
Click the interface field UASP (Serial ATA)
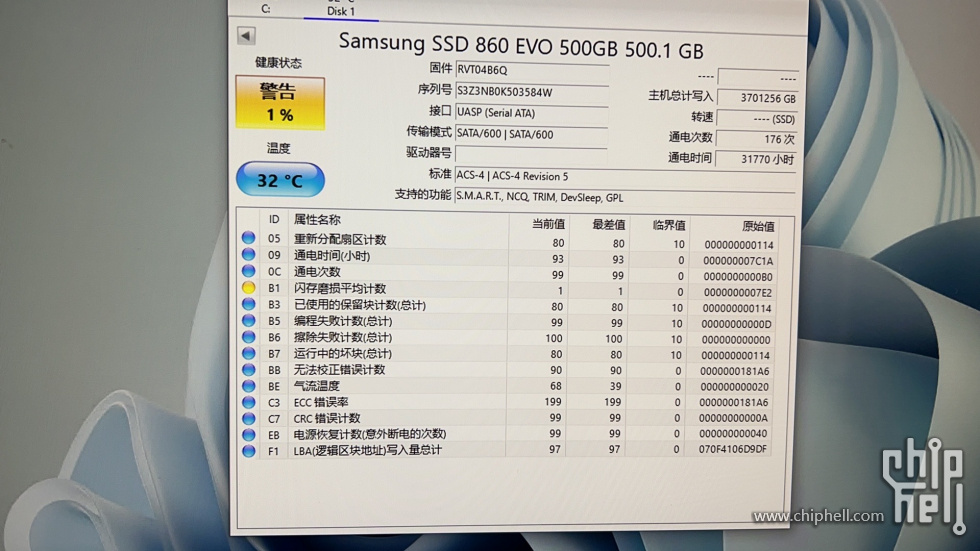pyautogui.click(x=532, y=113)
